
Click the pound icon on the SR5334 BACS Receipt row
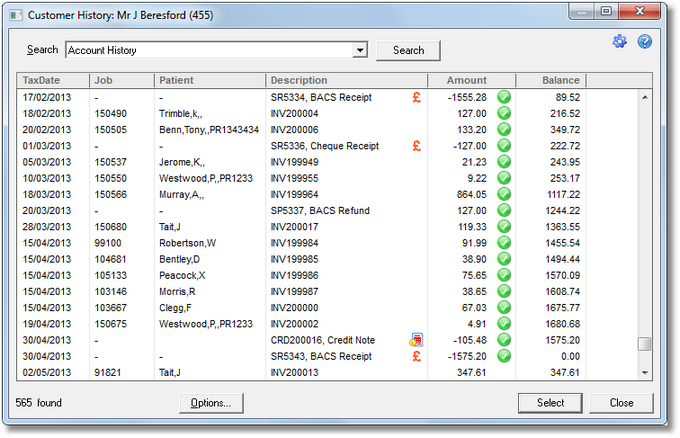coord(416,97)
